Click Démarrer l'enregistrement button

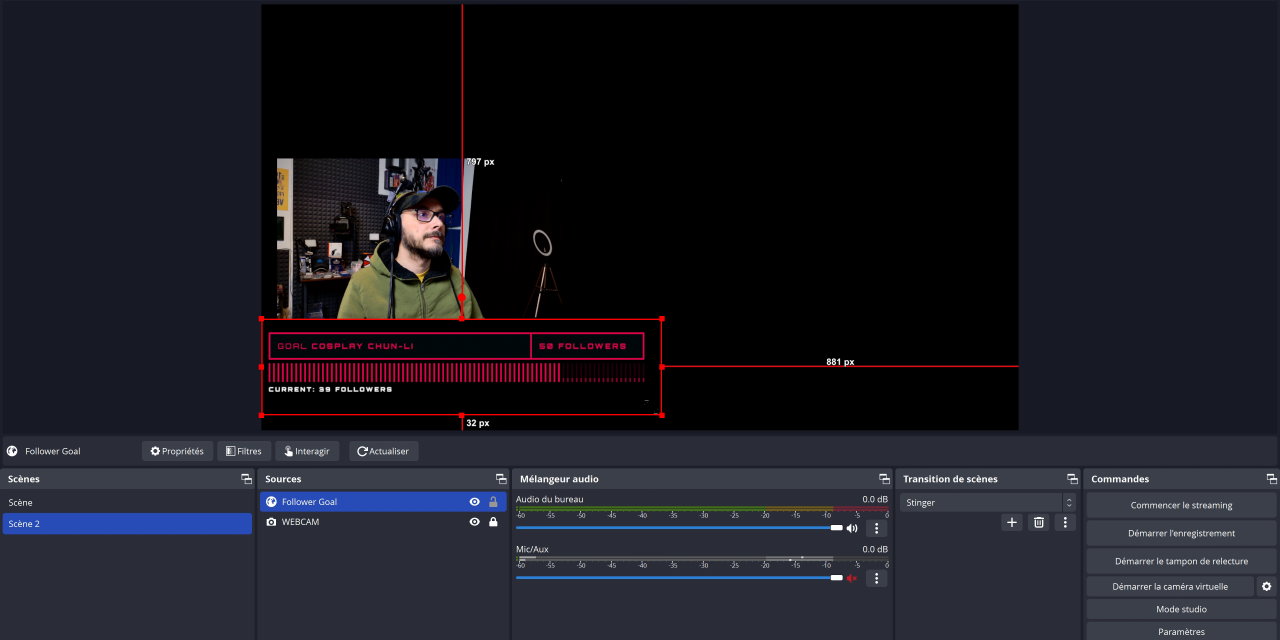point(1181,533)
